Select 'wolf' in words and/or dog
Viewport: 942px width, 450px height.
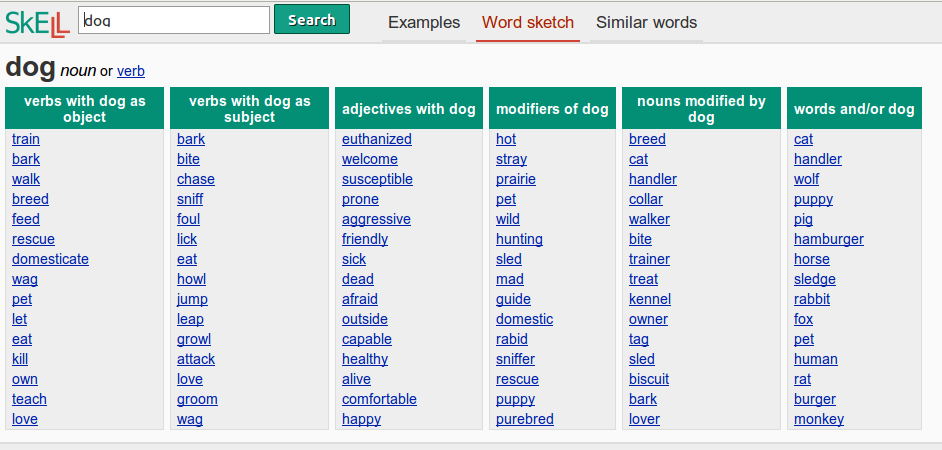coord(807,179)
